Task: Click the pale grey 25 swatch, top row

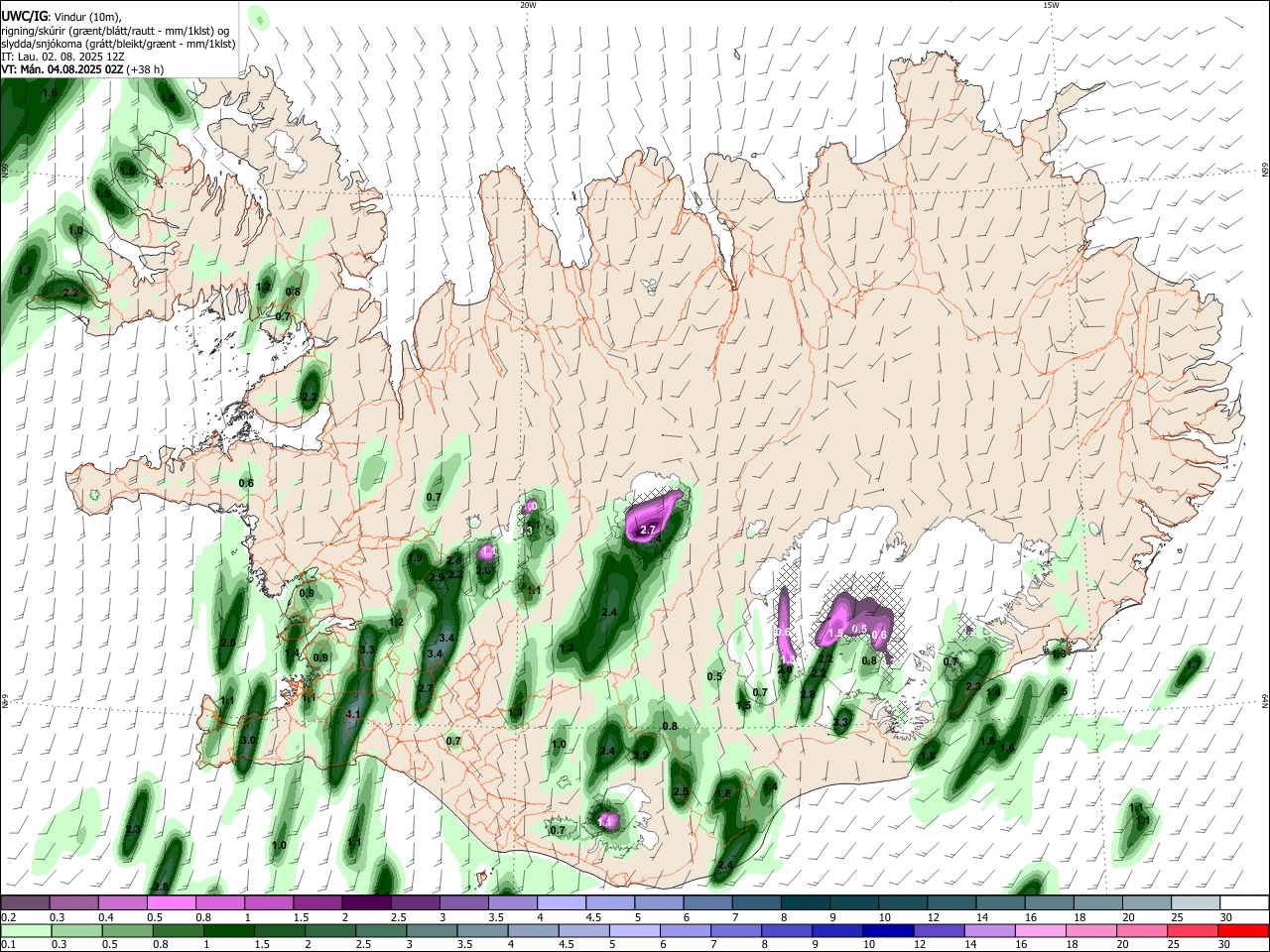Action: click(1196, 902)
